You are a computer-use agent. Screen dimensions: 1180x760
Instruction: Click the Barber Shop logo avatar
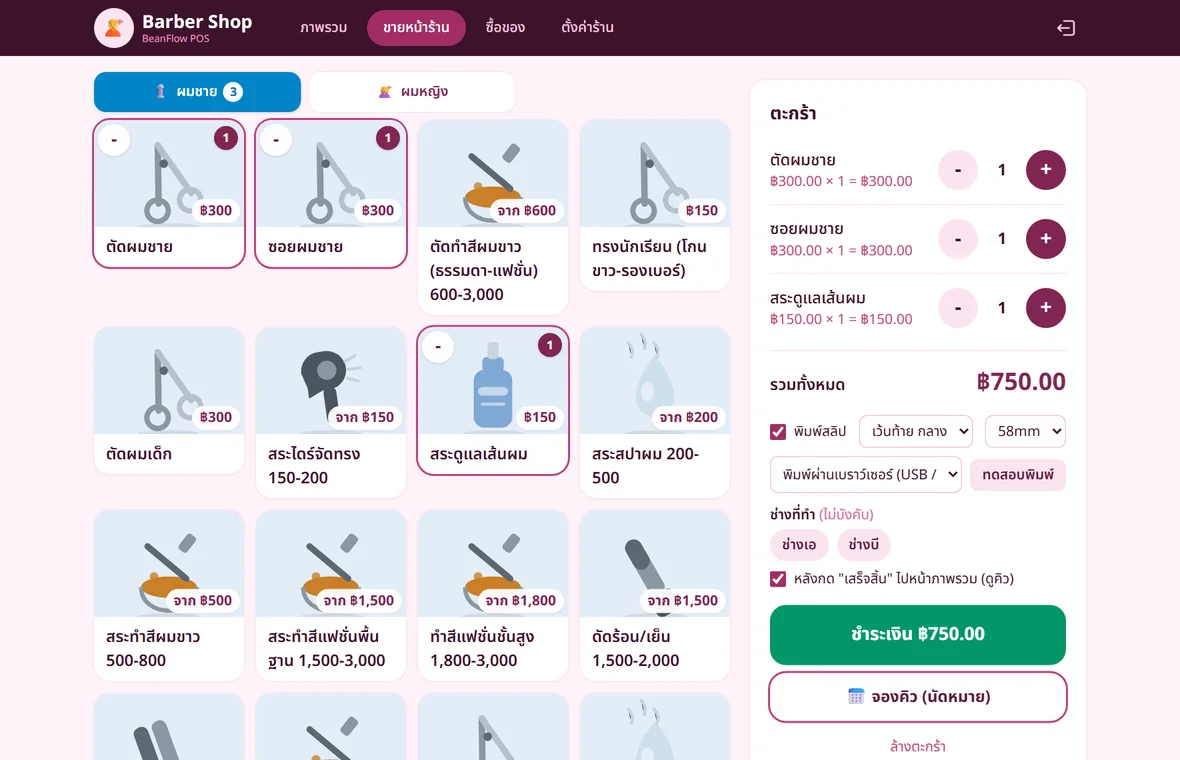114,28
